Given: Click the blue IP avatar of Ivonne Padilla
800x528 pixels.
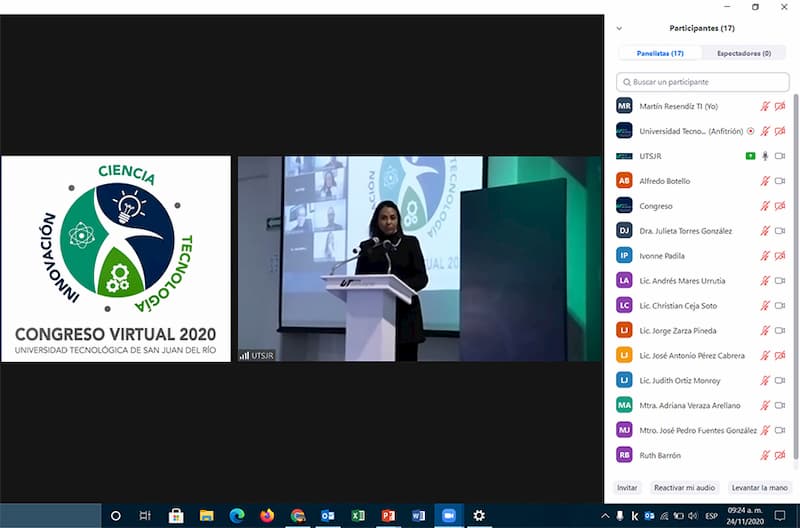Looking at the screenshot, I should tap(624, 256).
